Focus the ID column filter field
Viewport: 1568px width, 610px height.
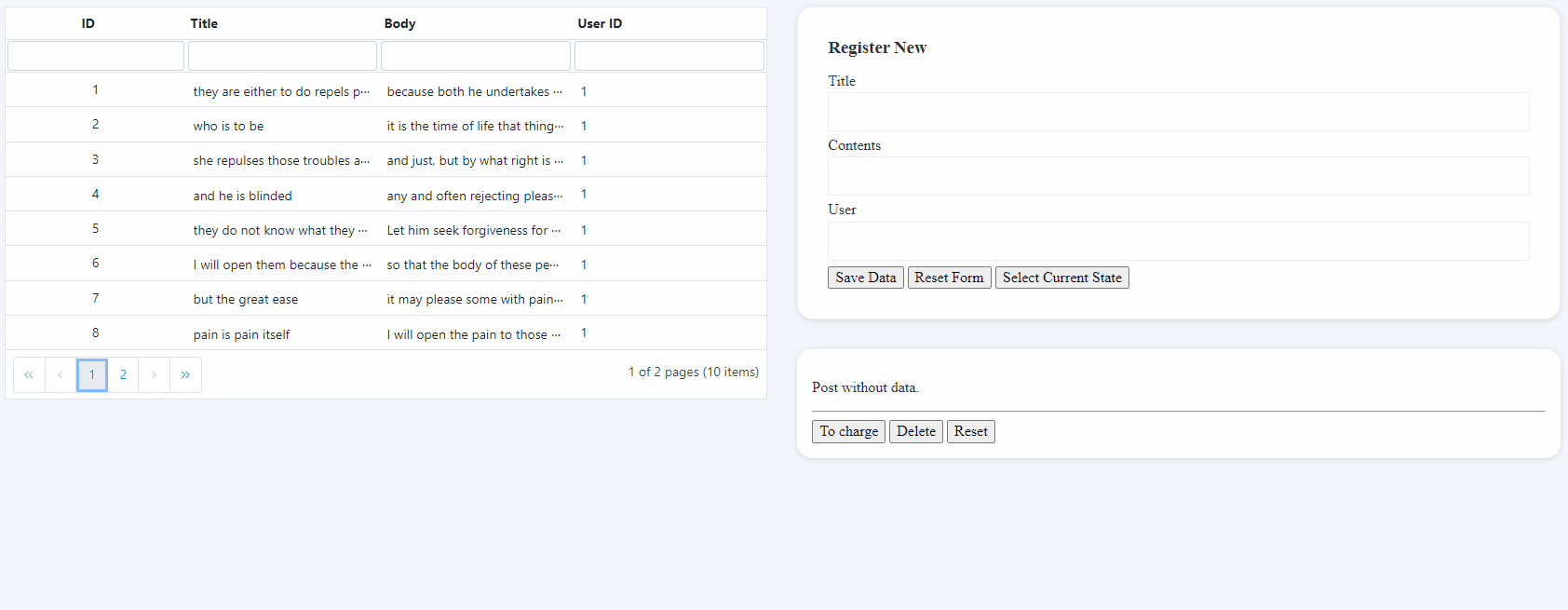tap(96, 56)
